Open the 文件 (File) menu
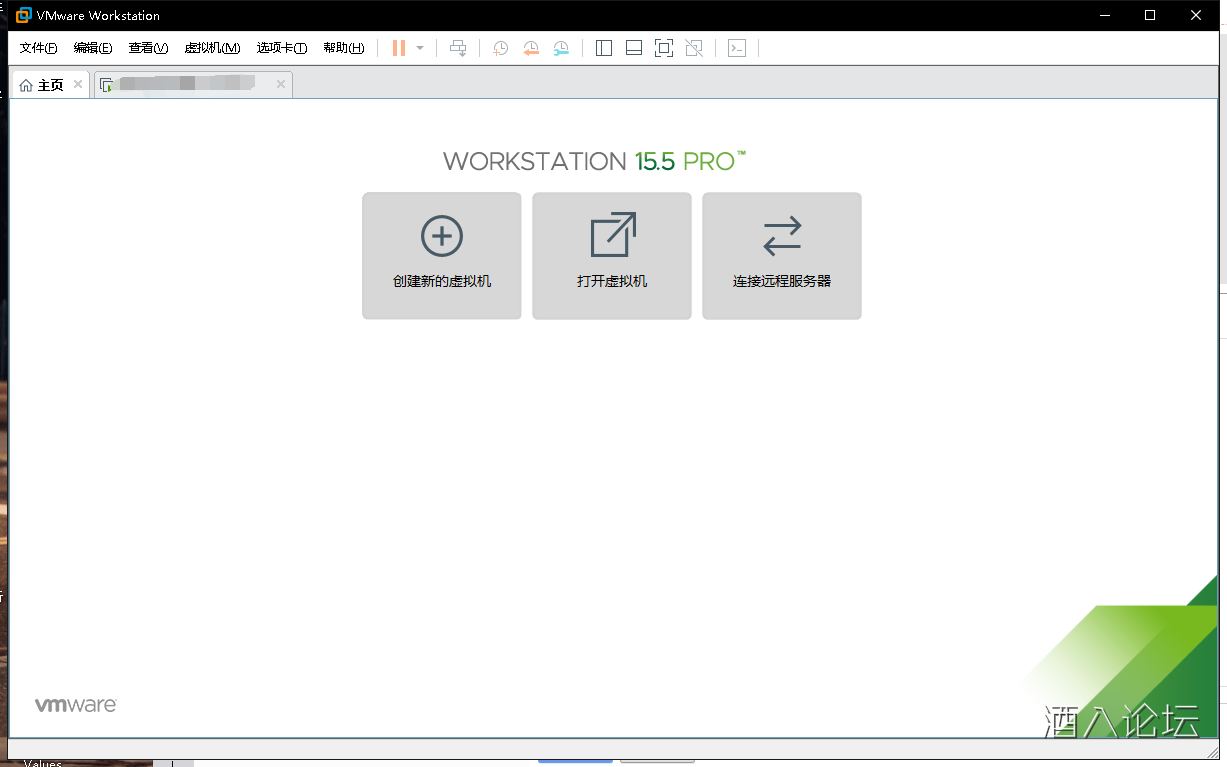Screen dimensions: 1227x767 [38, 48]
